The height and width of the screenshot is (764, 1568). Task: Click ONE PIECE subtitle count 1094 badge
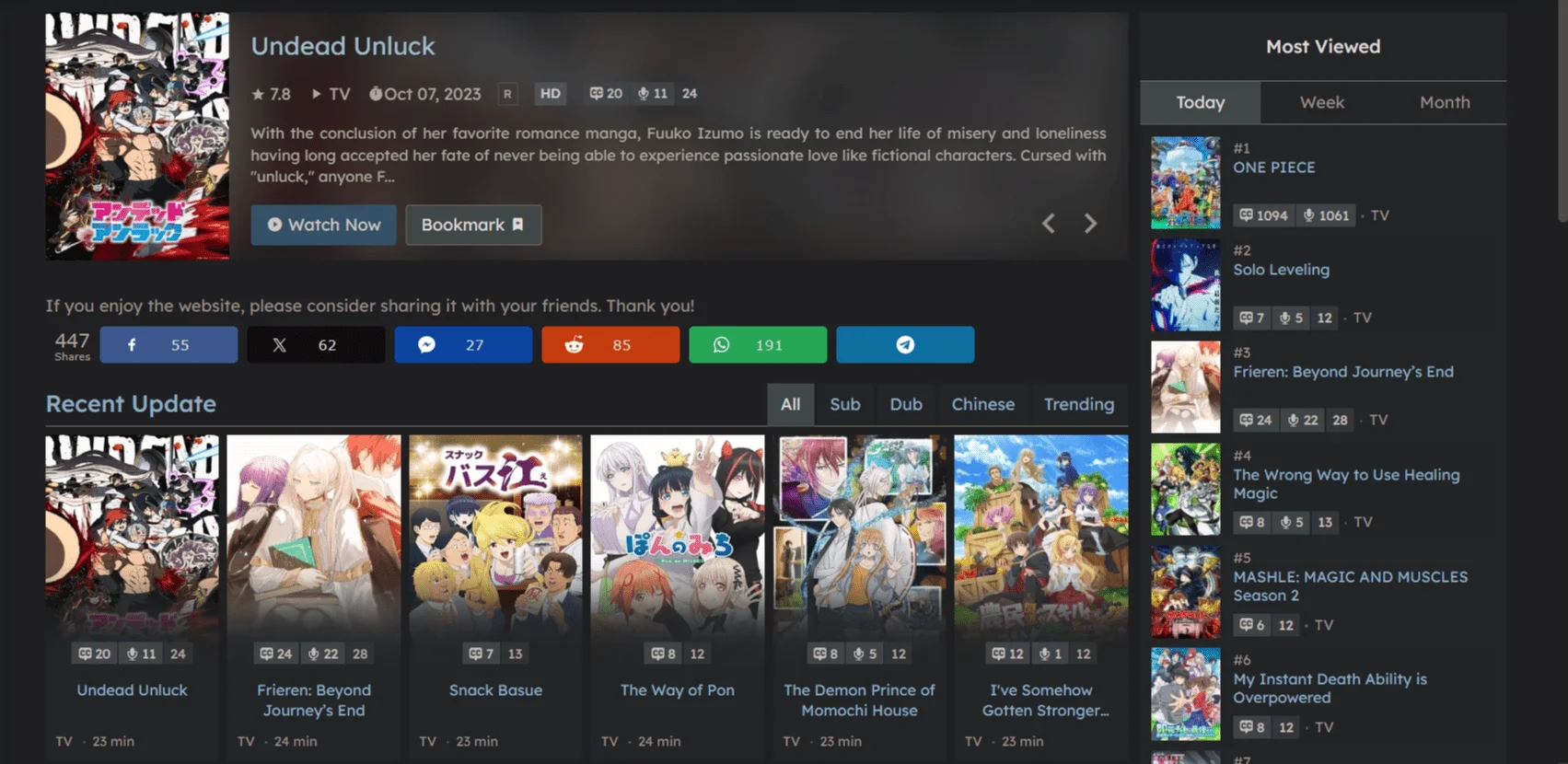1263,215
